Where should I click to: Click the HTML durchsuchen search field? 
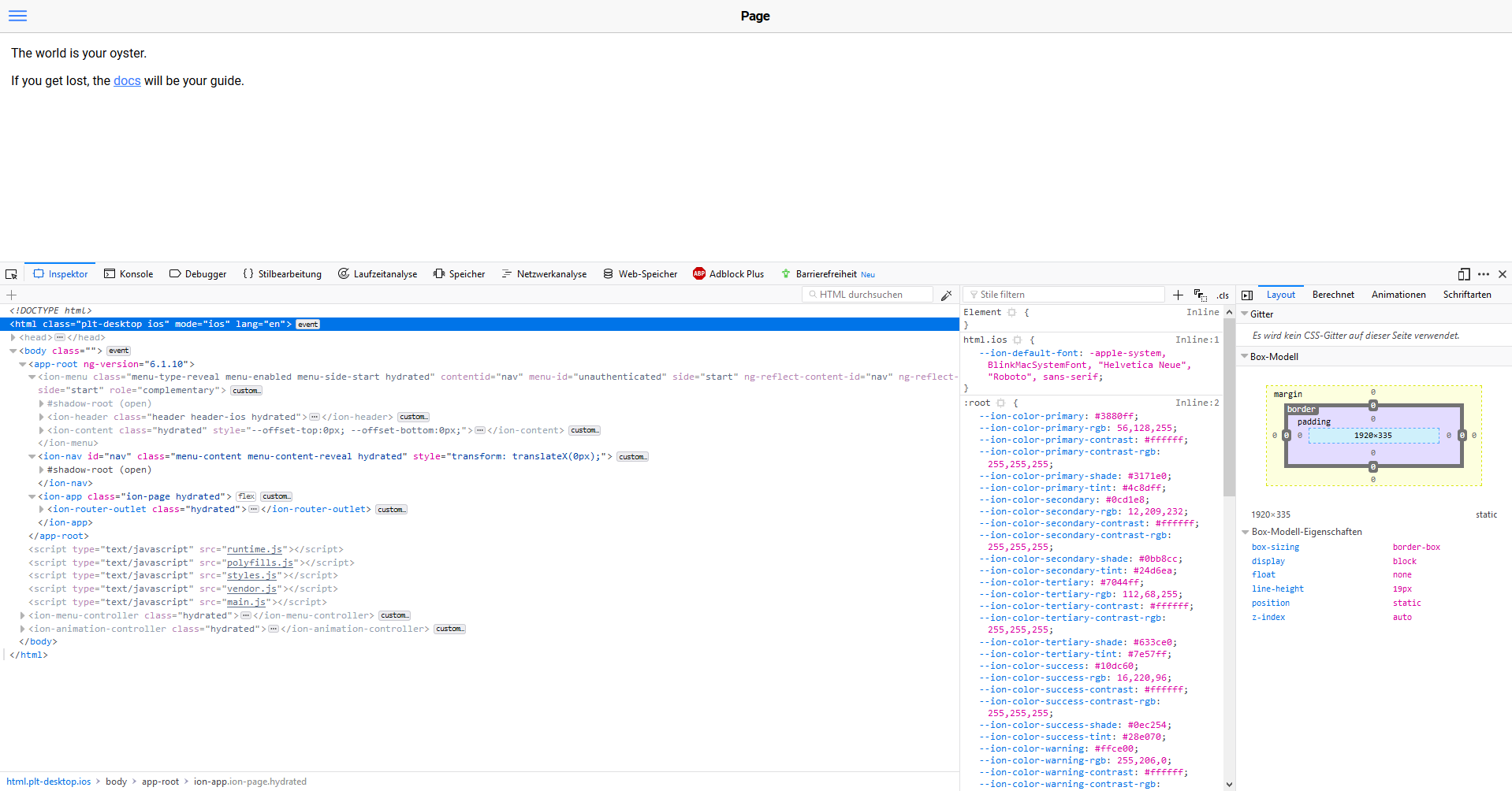pos(868,295)
